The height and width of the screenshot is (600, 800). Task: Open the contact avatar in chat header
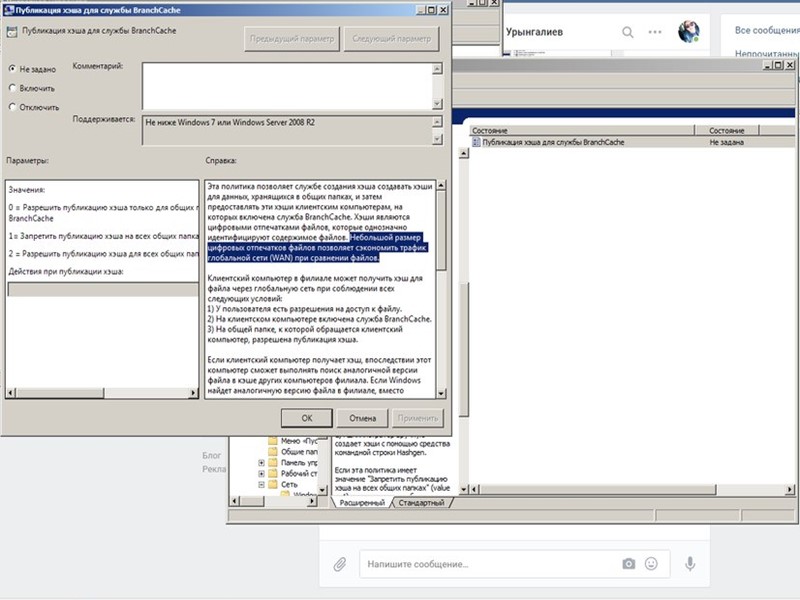(x=688, y=32)
